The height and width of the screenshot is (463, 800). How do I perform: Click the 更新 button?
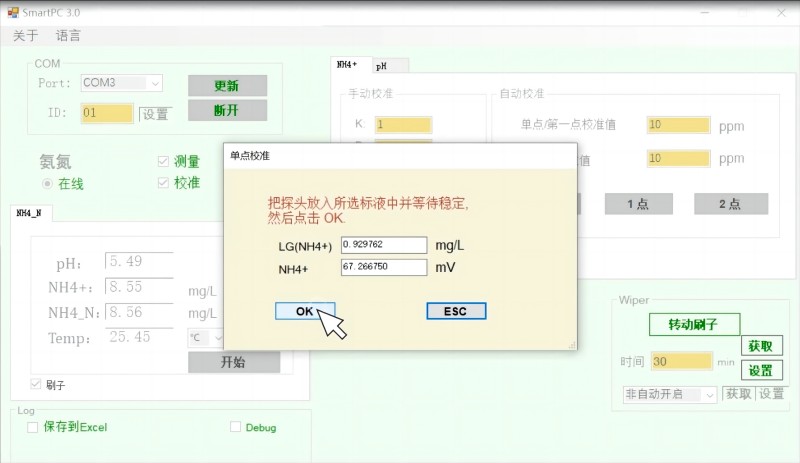227,86
